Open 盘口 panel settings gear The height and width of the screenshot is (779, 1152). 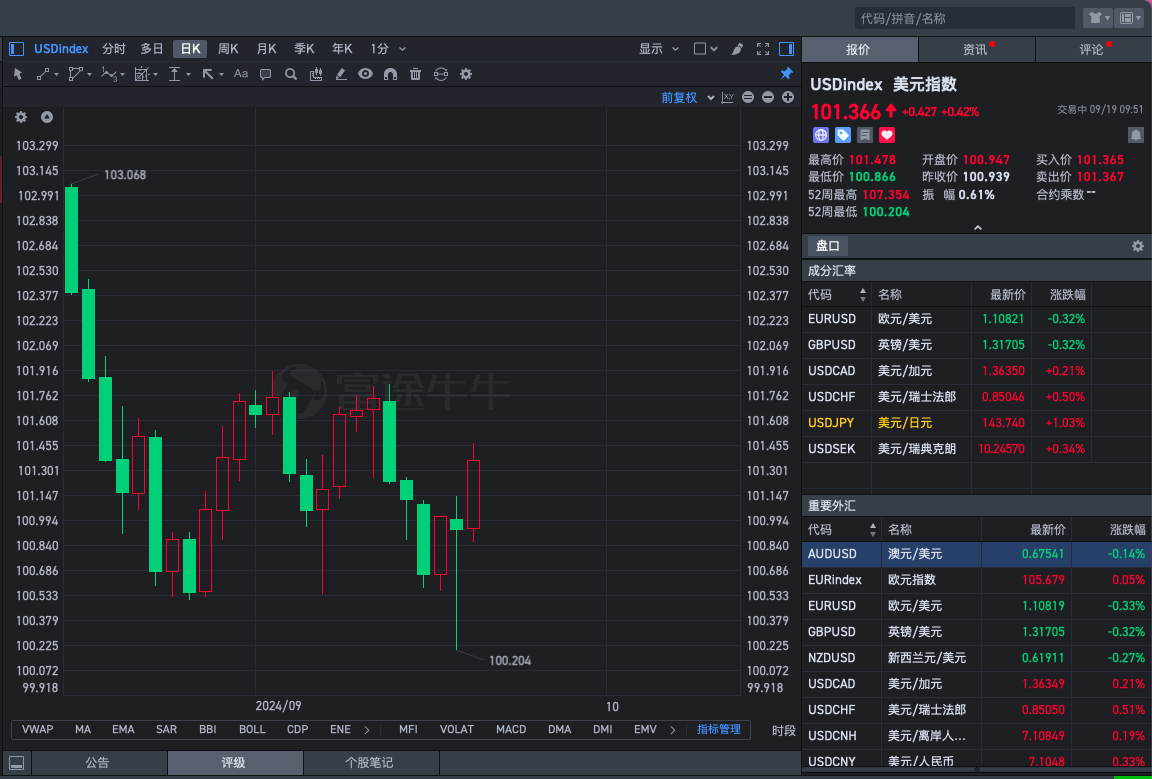pyautogui.click(x=1137, y=246)
